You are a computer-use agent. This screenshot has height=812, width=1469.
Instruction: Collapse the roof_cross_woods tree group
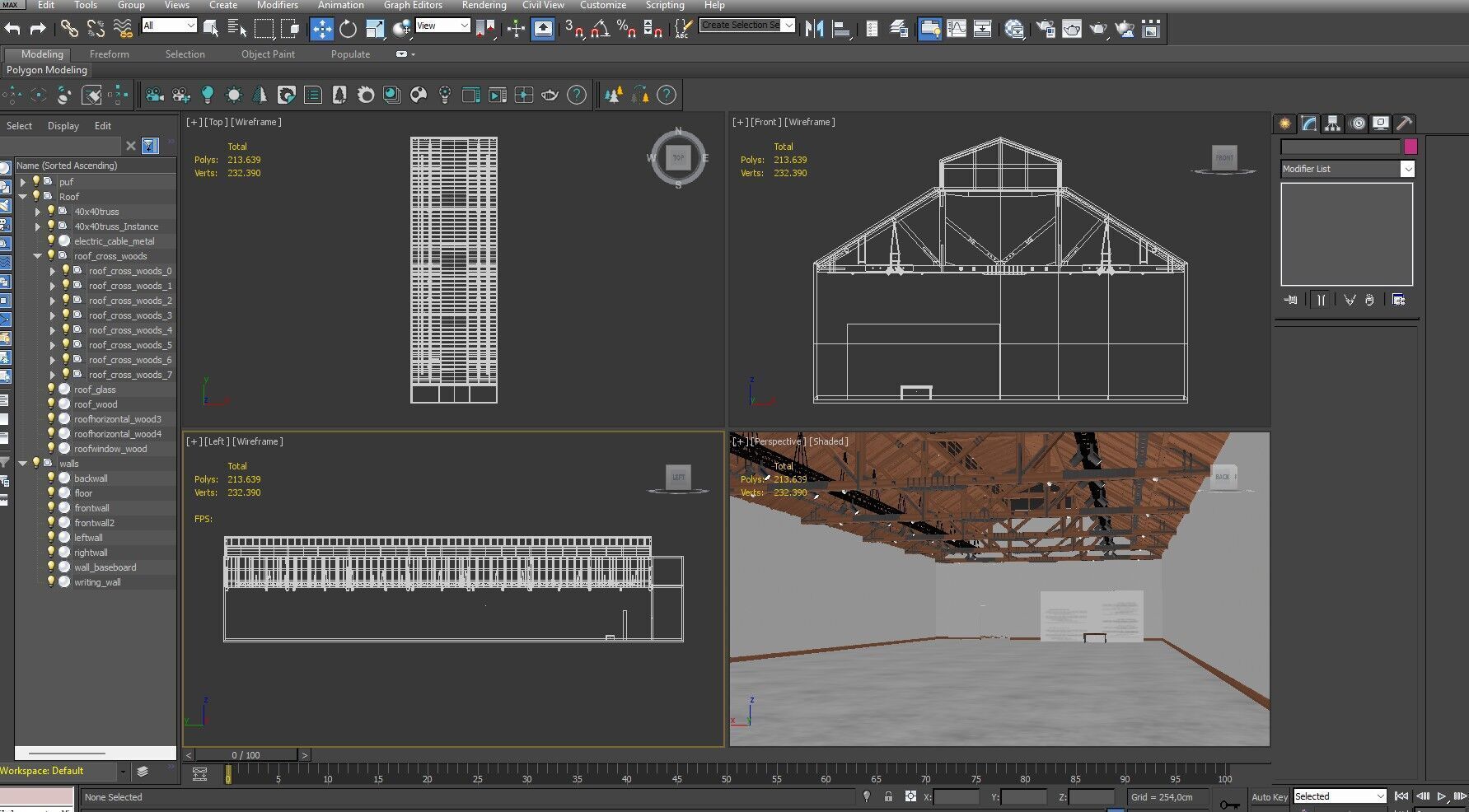[37, 256]
